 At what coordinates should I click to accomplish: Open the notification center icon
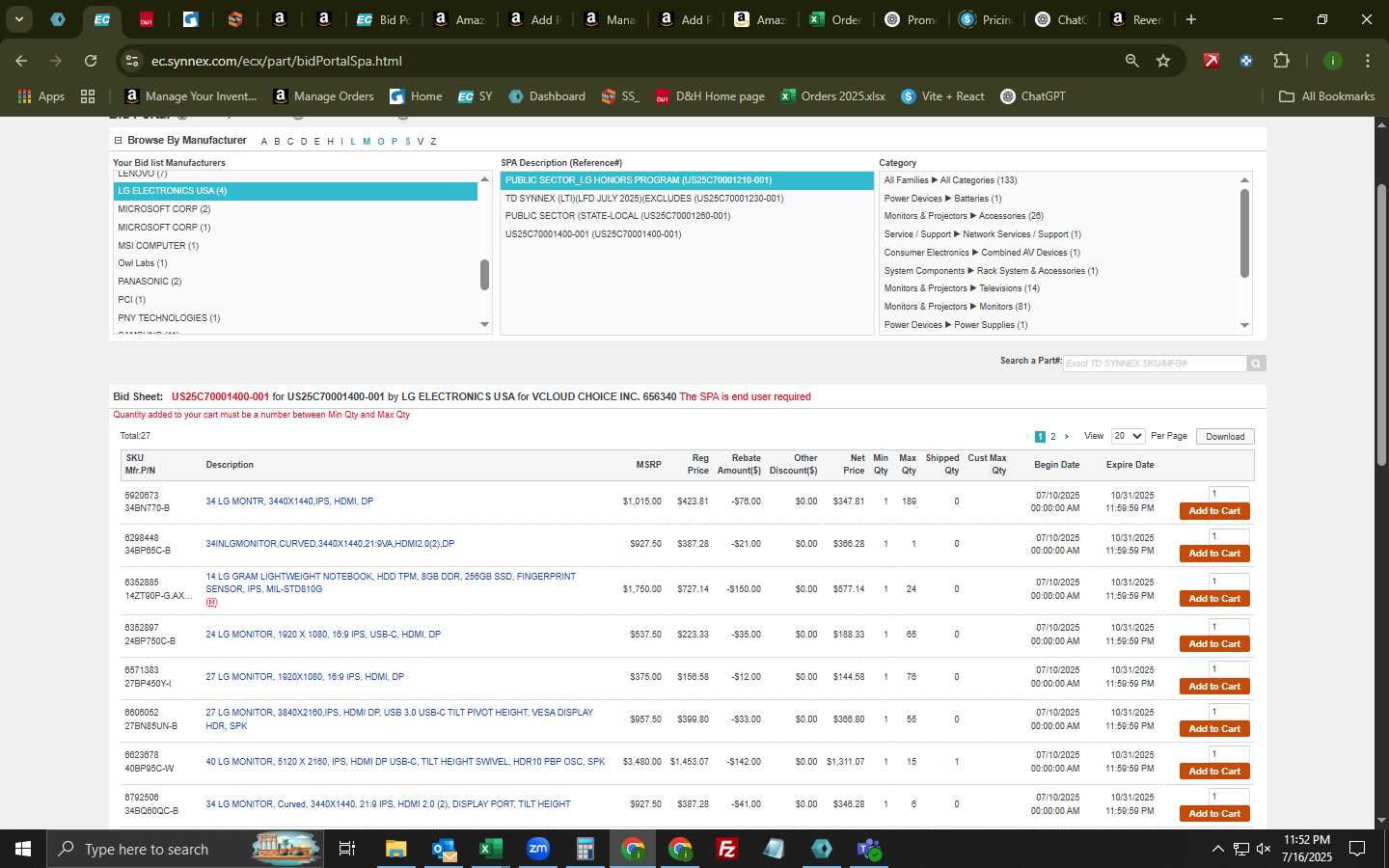click(x=1357, y=849)
